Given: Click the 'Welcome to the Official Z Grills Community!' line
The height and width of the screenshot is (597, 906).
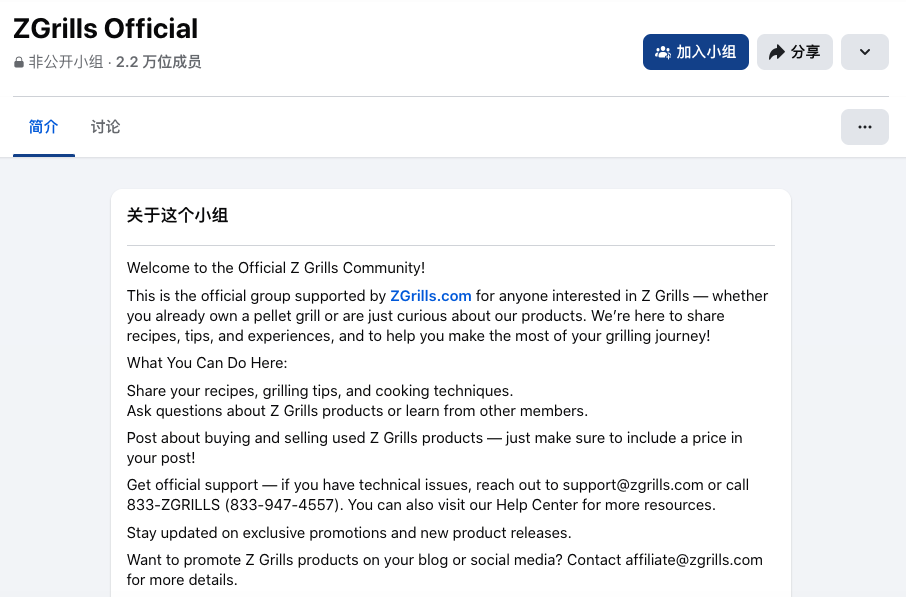Looking at the screenshot, I should 276,268.
